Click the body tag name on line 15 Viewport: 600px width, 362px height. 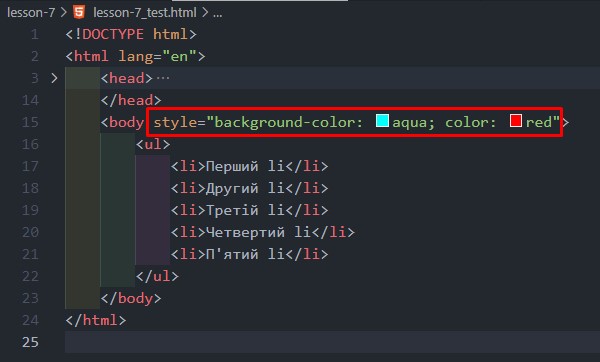127,122
